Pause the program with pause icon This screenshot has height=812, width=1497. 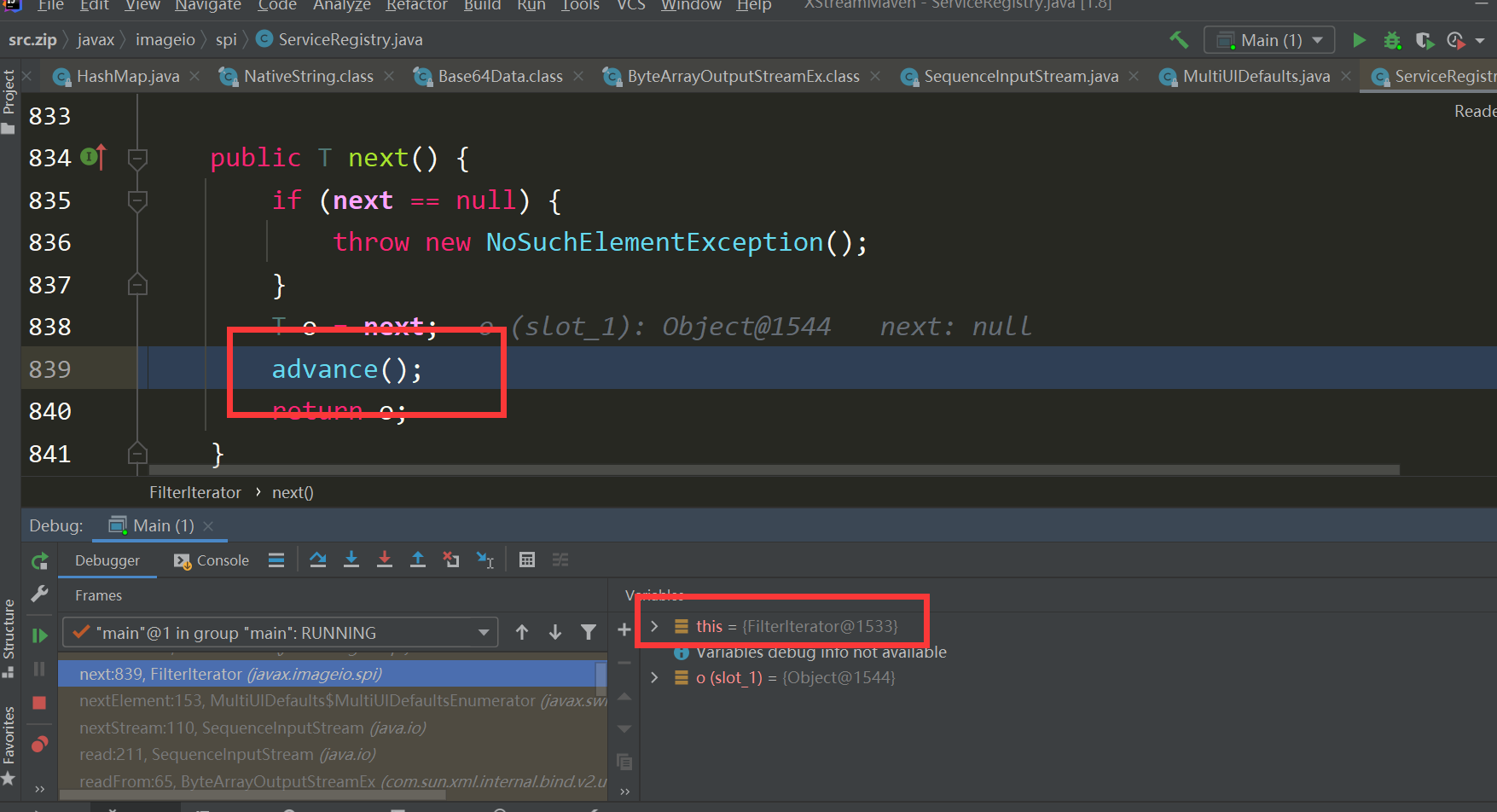[39, 669]
